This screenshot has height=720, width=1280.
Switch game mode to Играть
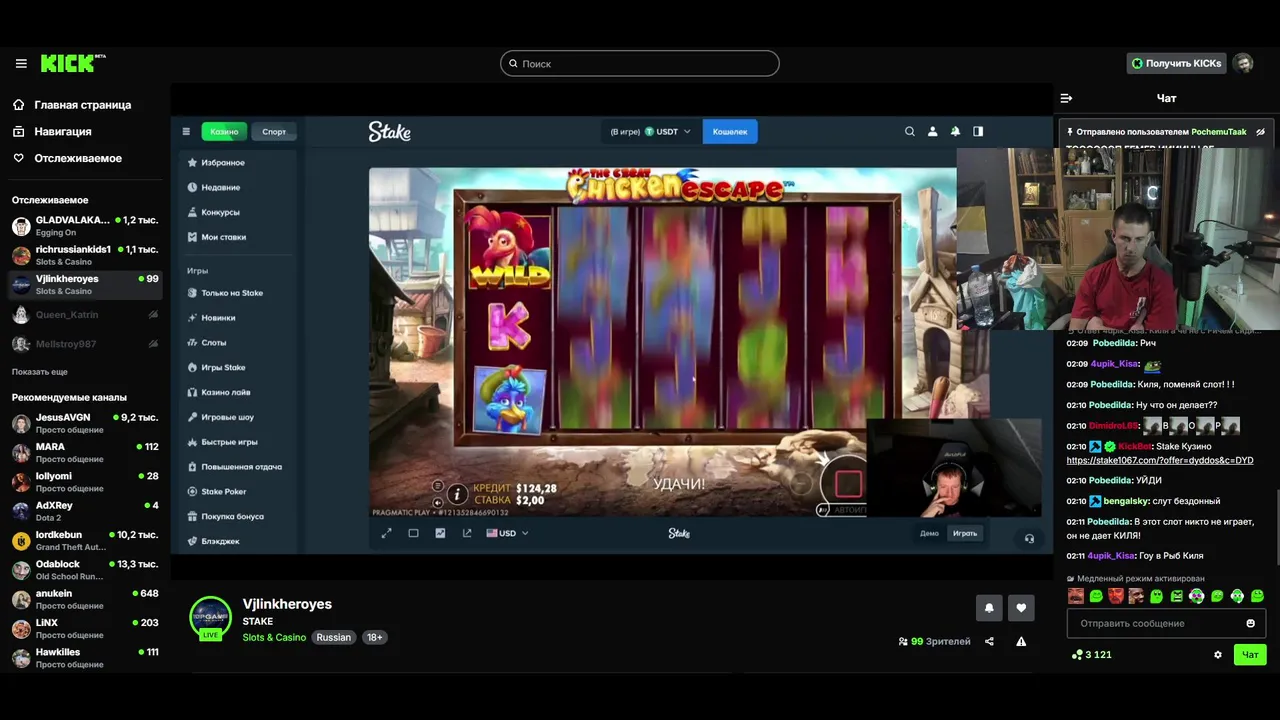[965, 533]
